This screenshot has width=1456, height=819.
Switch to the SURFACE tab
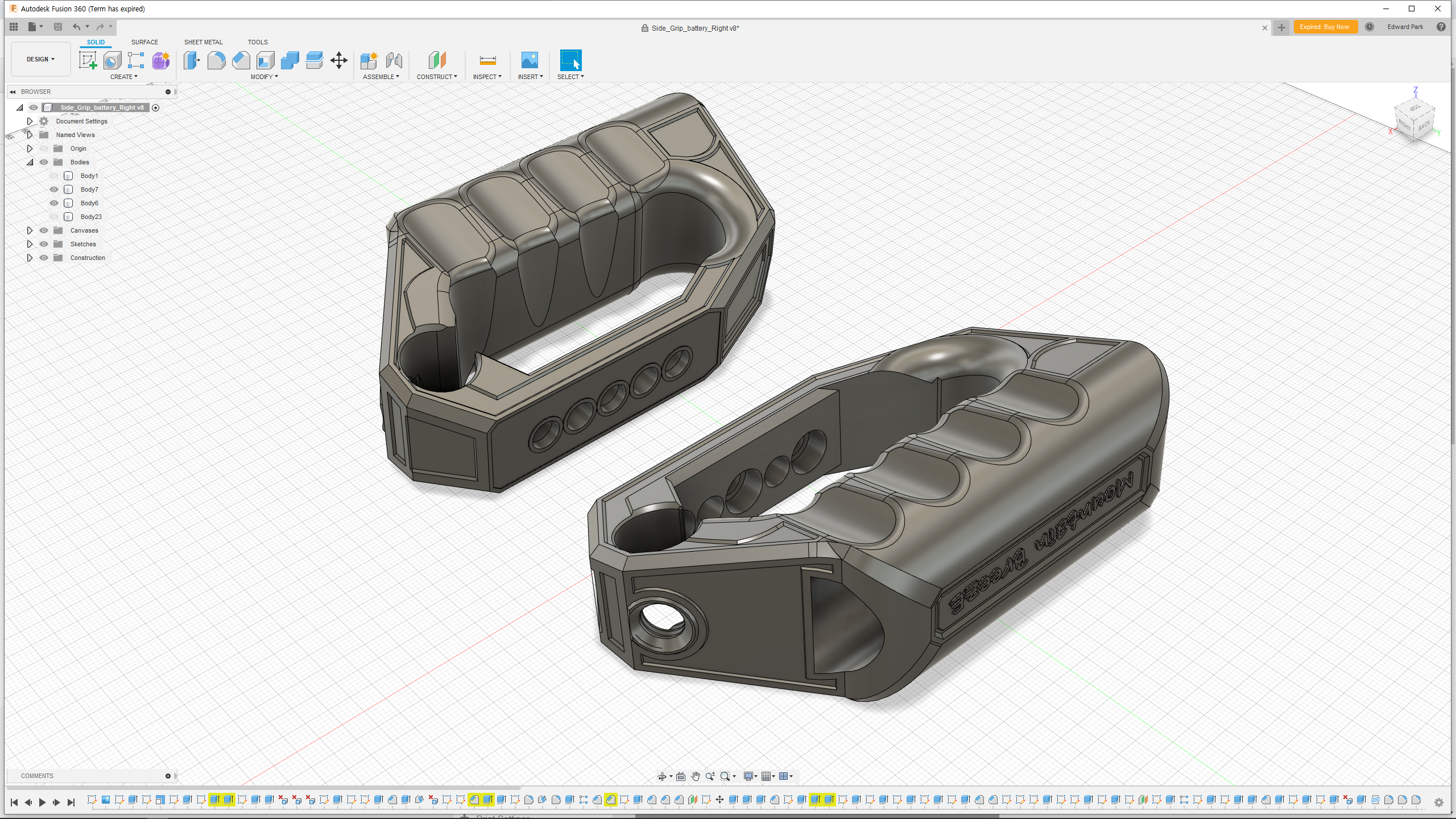pyautogui.click(x=144, y=42)
